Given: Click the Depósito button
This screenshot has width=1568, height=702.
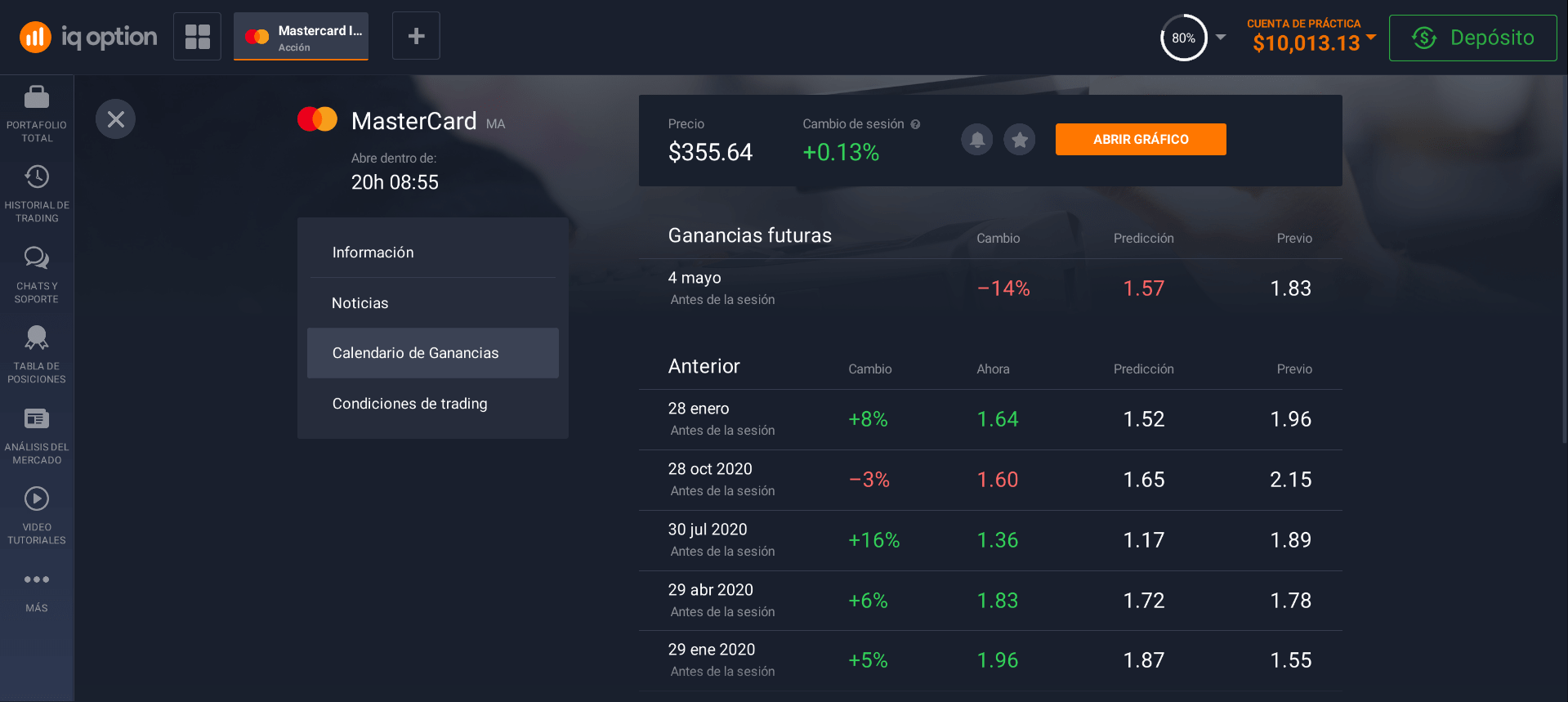Looking at the screenshot, I should 1472,38.
